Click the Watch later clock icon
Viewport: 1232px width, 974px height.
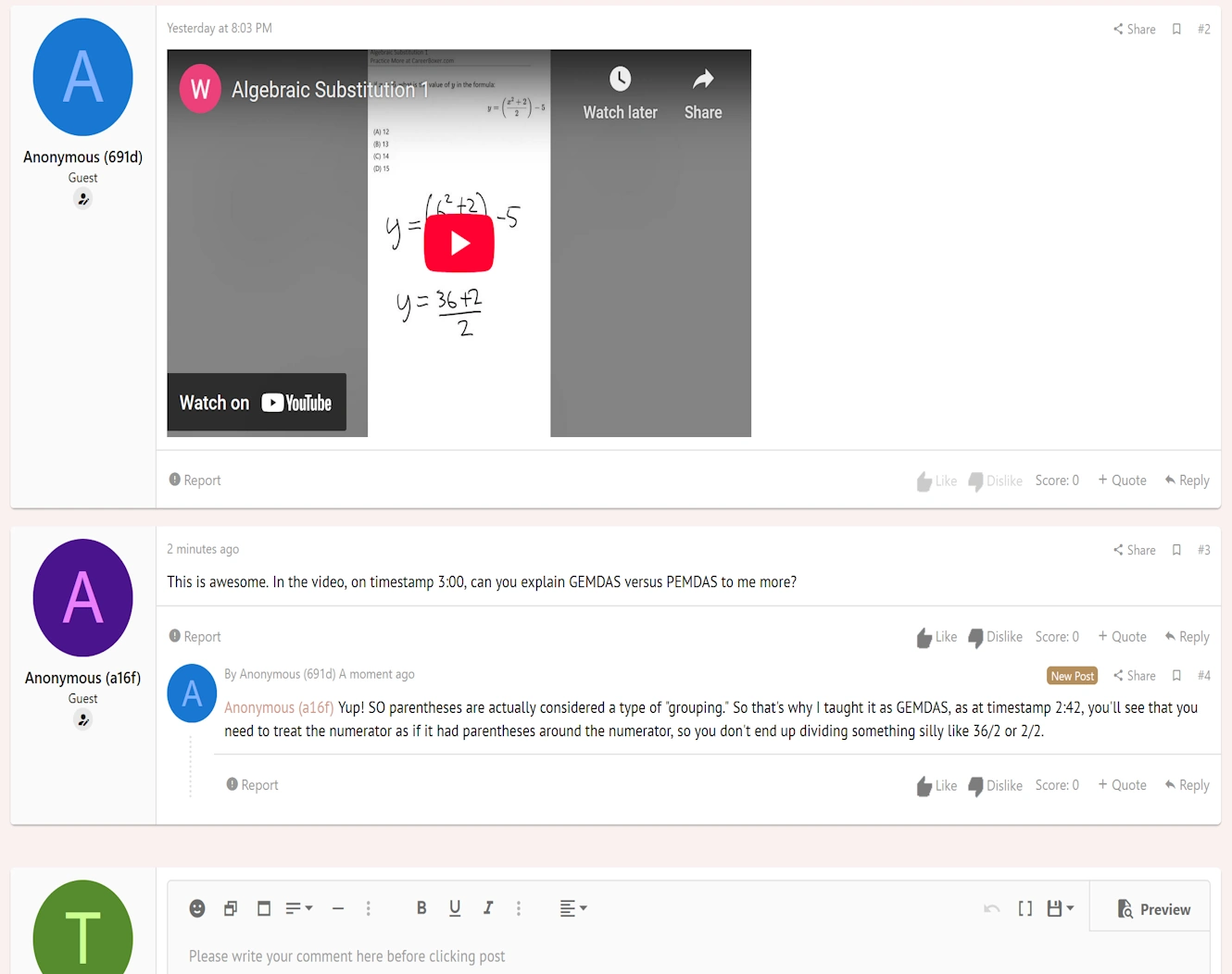(620, 79)
